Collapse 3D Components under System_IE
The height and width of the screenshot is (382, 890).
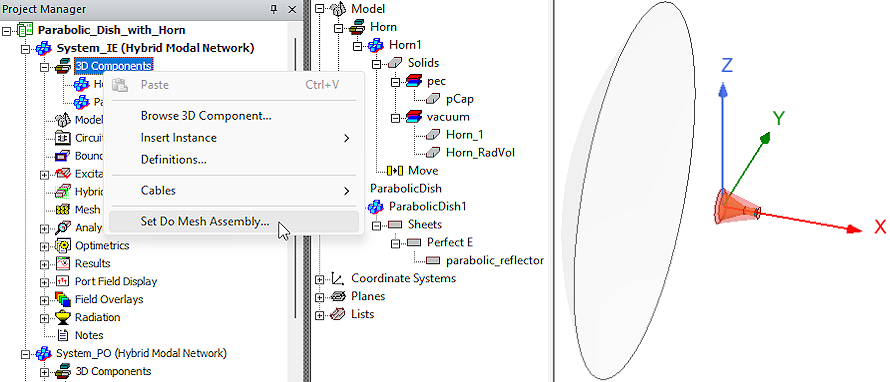point(44,66)
